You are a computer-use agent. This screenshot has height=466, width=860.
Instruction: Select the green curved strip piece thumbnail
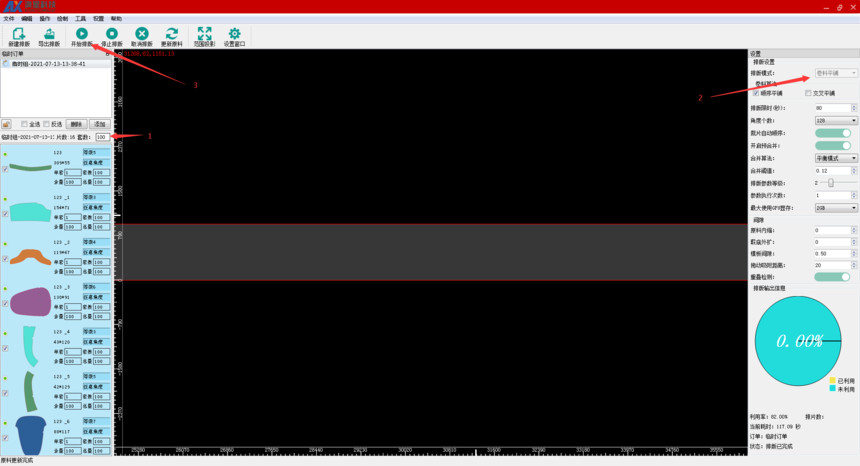point(30,167)
